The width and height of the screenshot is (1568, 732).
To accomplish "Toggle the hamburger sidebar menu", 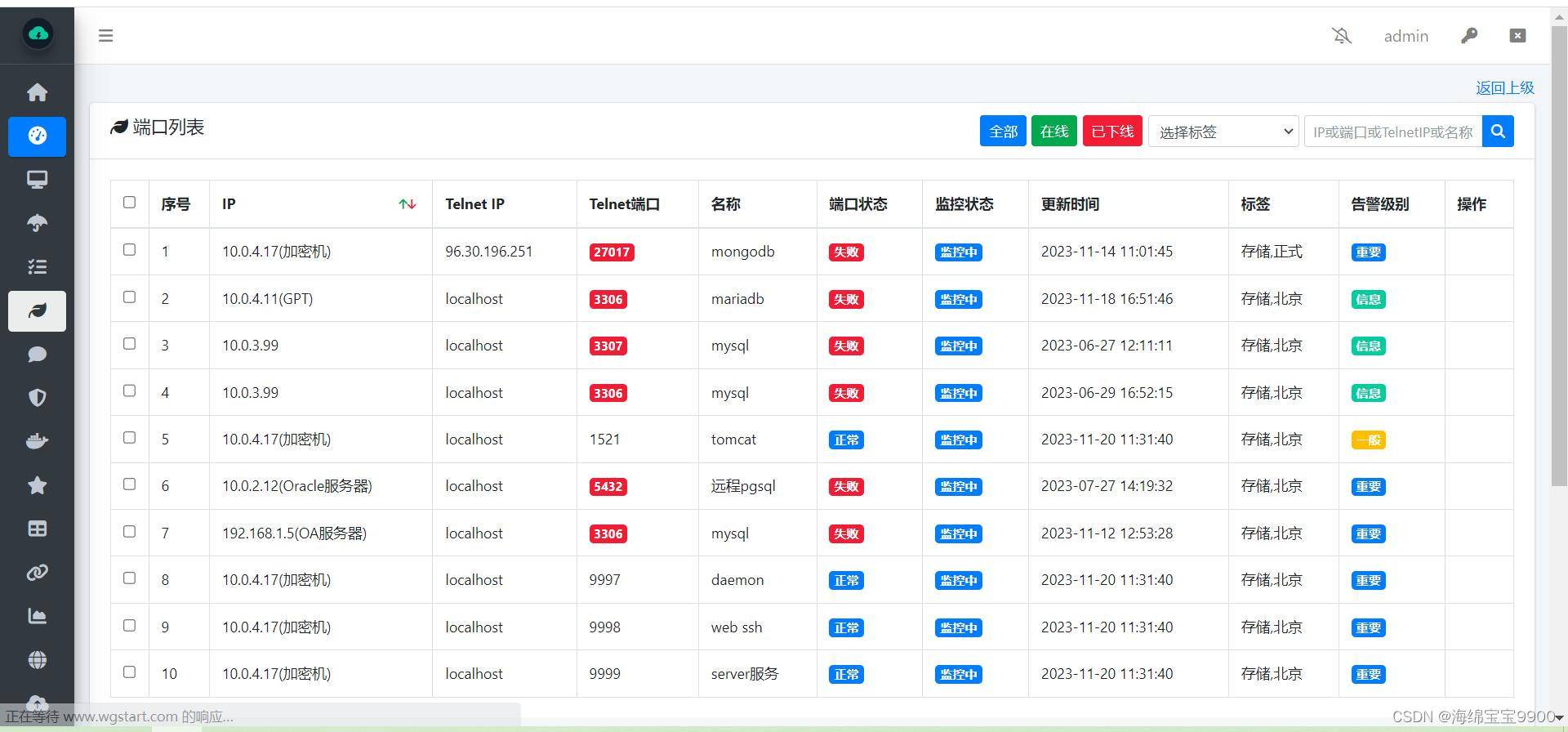I will pyautogui.click(x=105, y=36).
